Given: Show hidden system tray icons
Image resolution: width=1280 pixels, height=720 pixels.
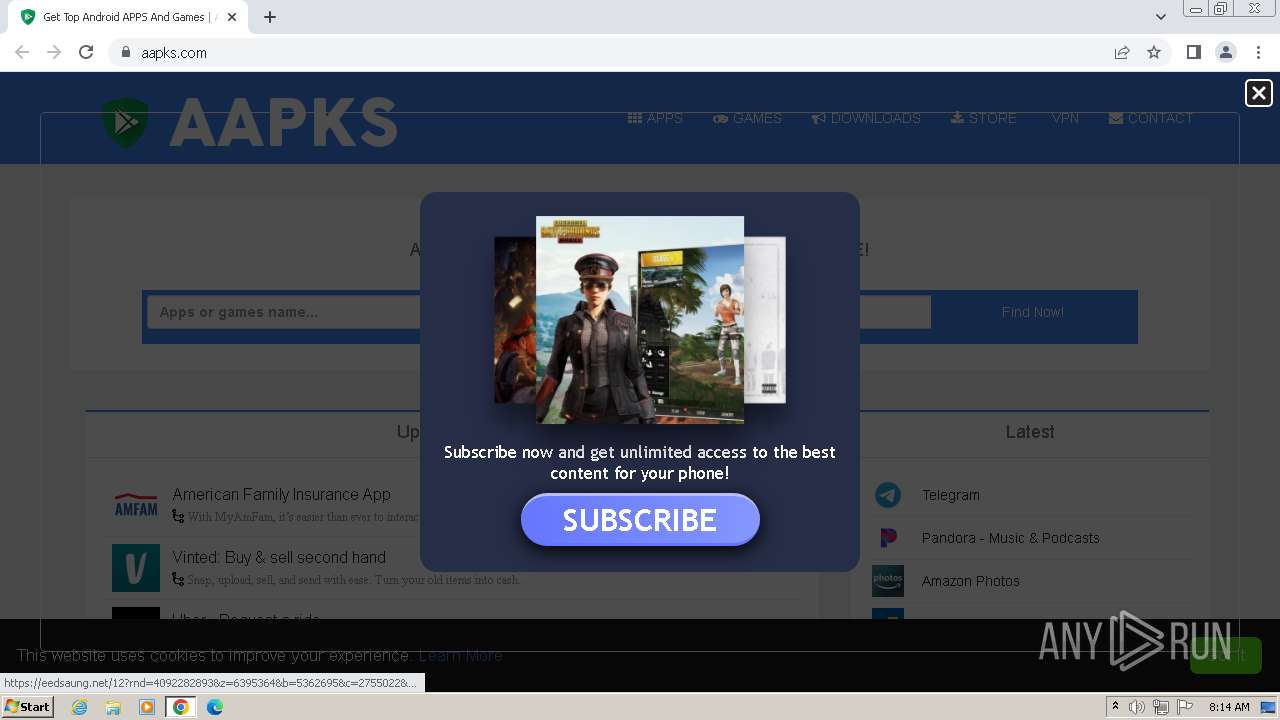Looking at the screenshot, I should point(1115,707).
